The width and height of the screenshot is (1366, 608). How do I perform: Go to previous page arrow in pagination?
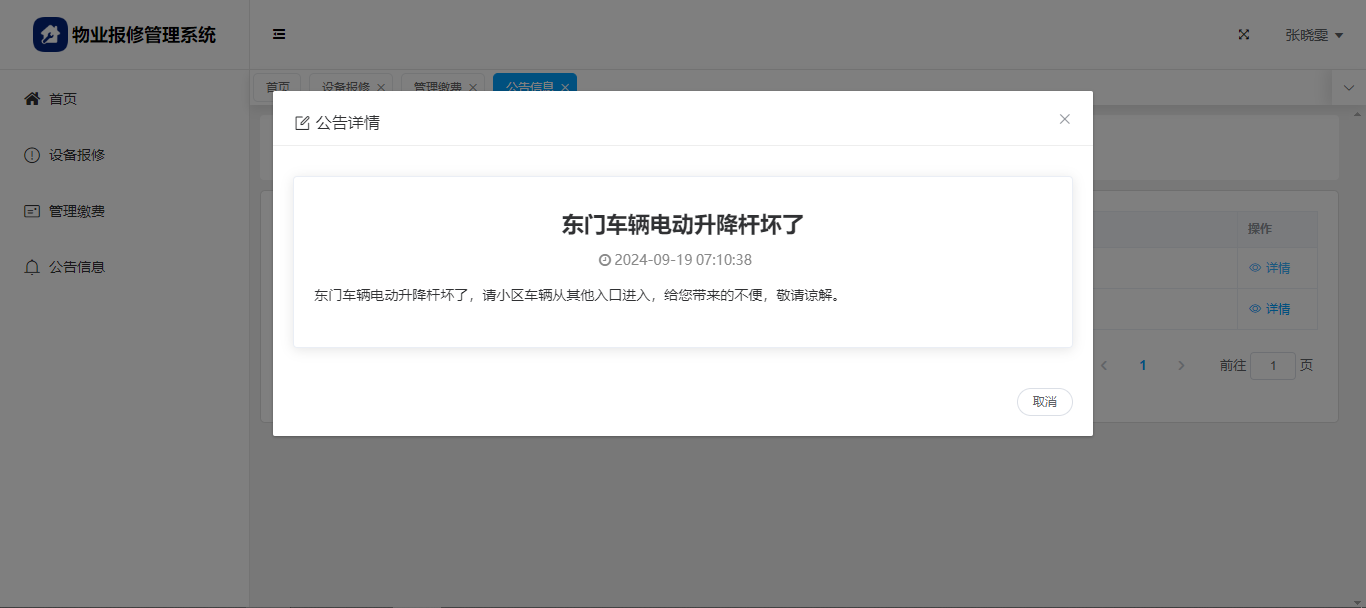1104,366
